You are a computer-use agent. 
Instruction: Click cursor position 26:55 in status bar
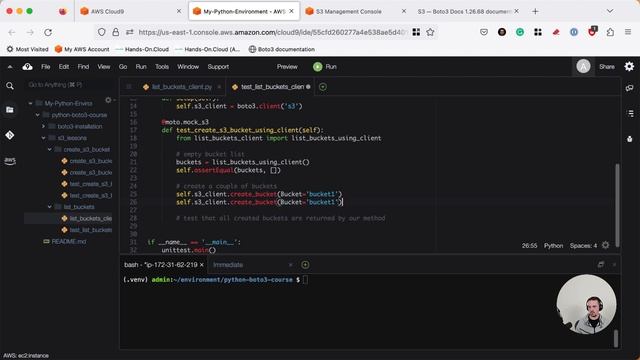point(529,245)
